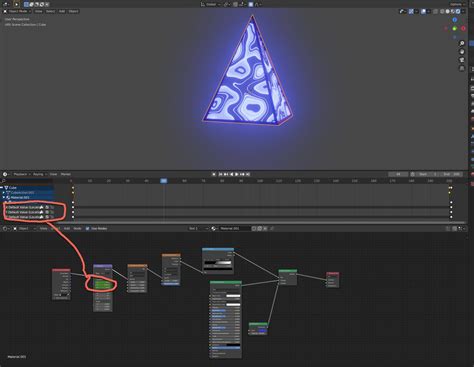Click the green Y axis gizmo ball
Screen dimensions: 474x367
tap(455, 29)
